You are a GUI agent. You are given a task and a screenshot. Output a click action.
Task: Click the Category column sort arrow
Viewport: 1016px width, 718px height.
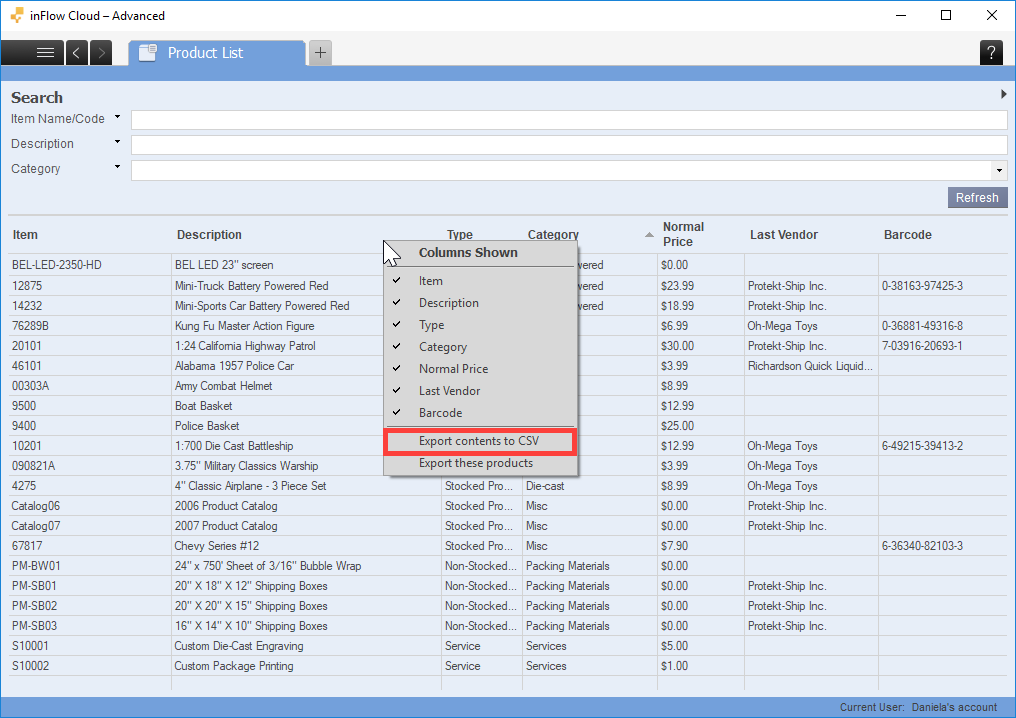click(x=649, y=235)
